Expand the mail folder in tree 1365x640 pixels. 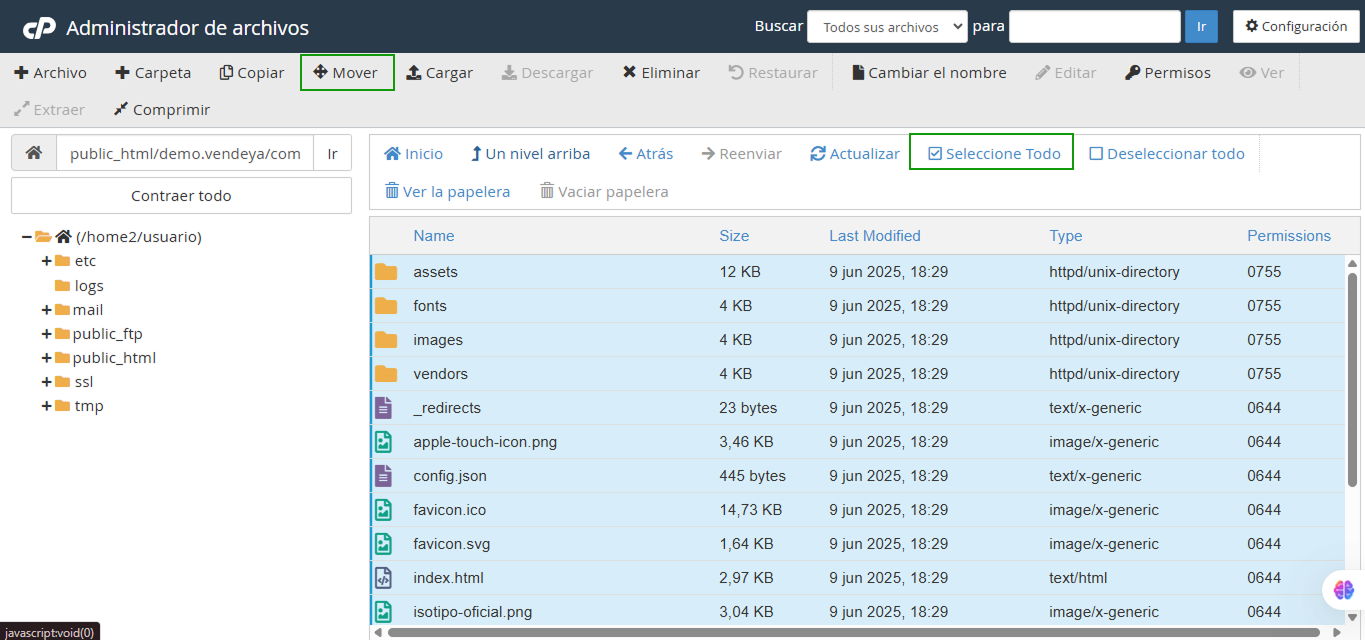point(46,310)
